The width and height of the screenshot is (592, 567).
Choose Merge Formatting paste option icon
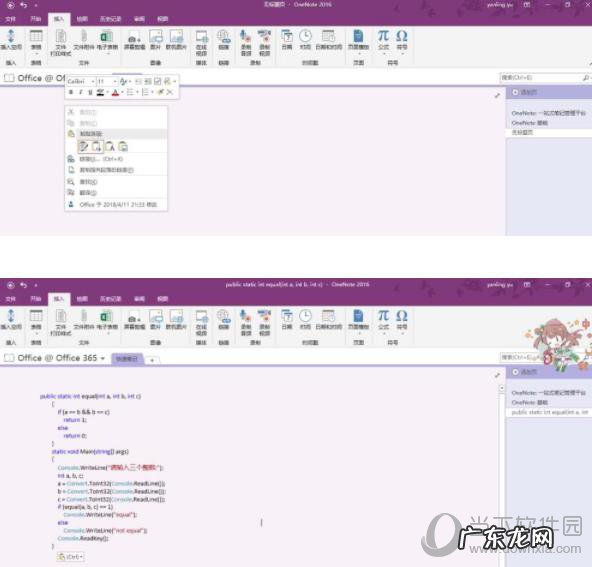click(x=97, y=146)
